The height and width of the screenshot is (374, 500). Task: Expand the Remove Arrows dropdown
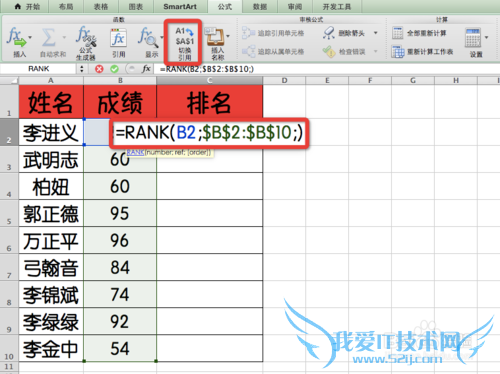pos(376,33)
